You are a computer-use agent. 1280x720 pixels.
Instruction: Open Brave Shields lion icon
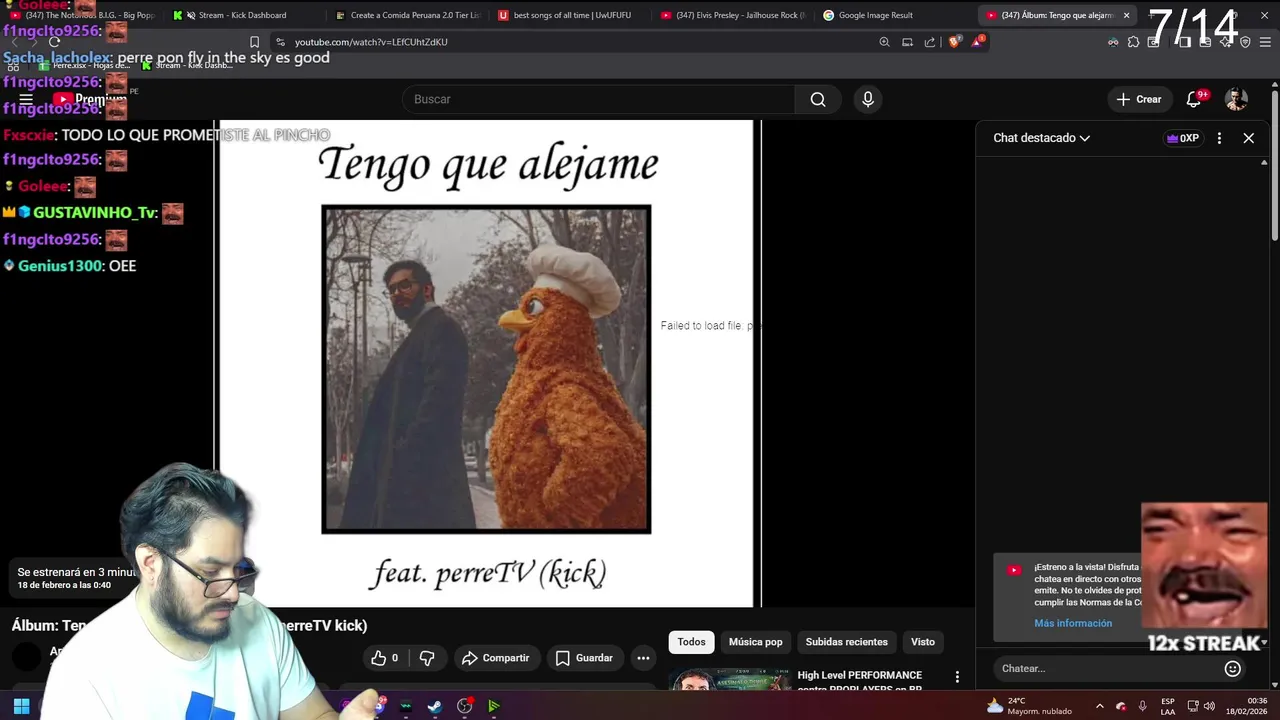(x=954, y=42)
